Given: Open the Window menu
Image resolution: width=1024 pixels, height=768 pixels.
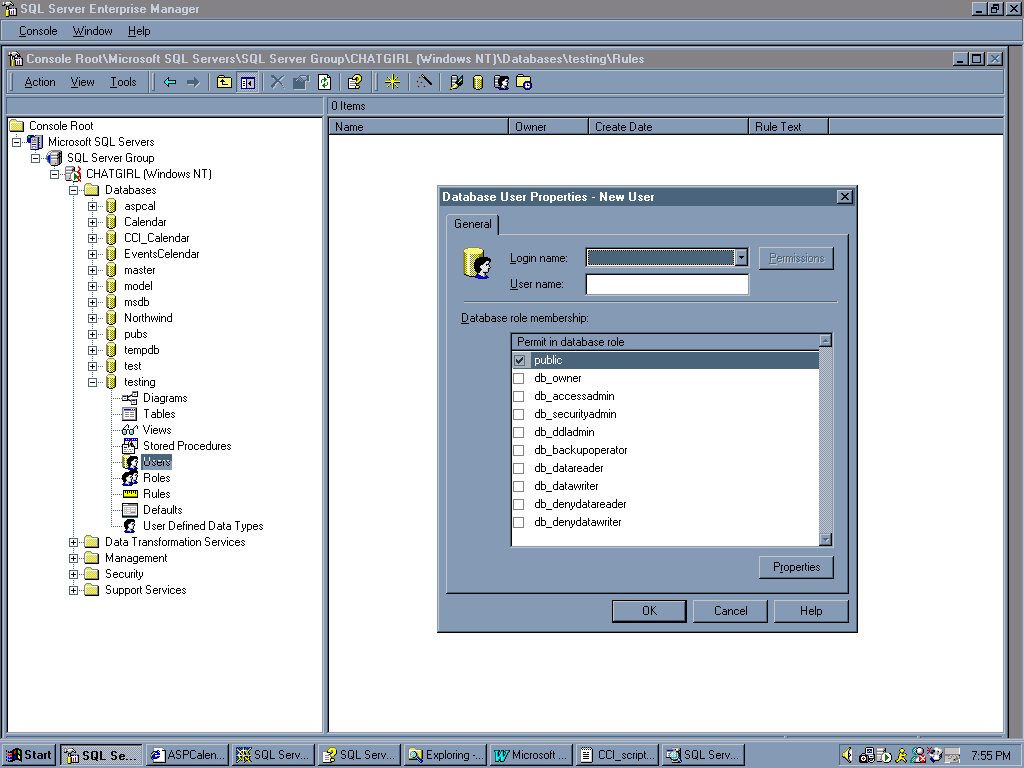Looking at the screenshot, I should pos(92,31).
